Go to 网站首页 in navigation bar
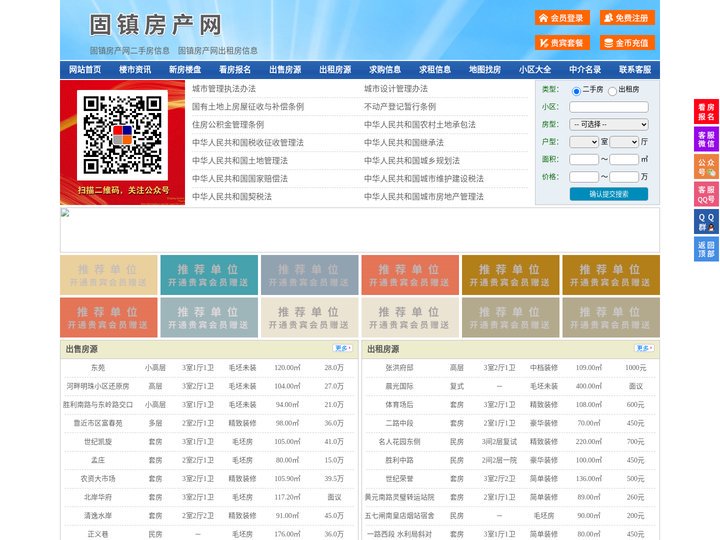Viewport: 720px width, 540px height. coord(85,70)
